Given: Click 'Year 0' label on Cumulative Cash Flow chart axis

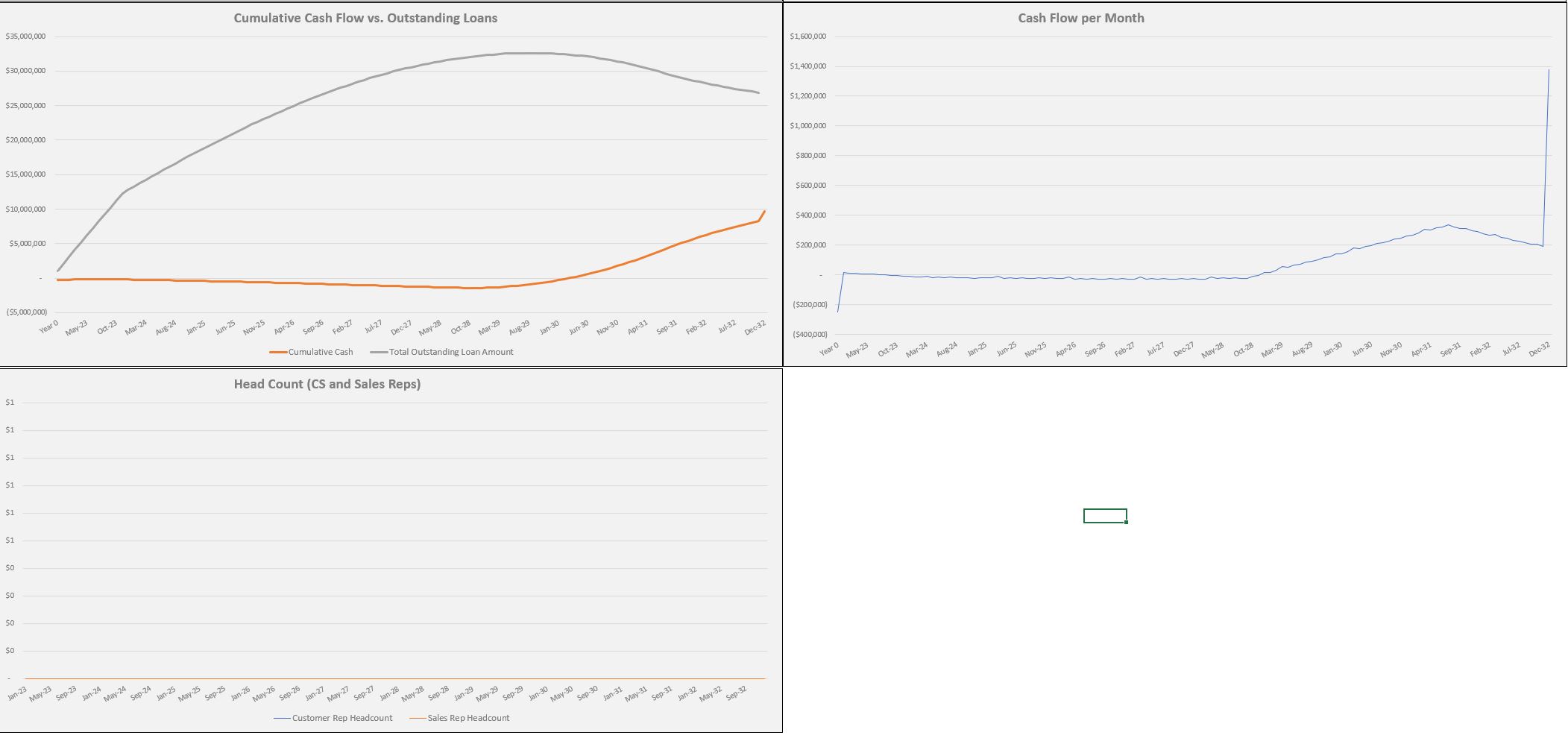Looking at the screenshot, I should tap(48, 327).
